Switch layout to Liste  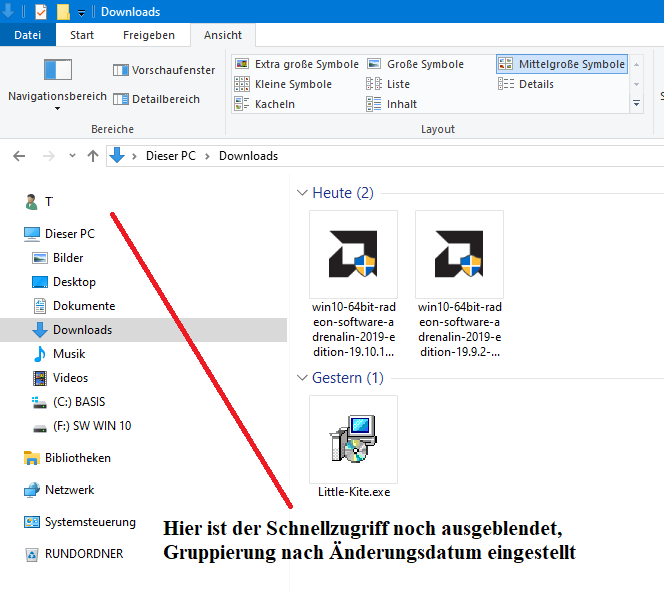coord(388,84)
